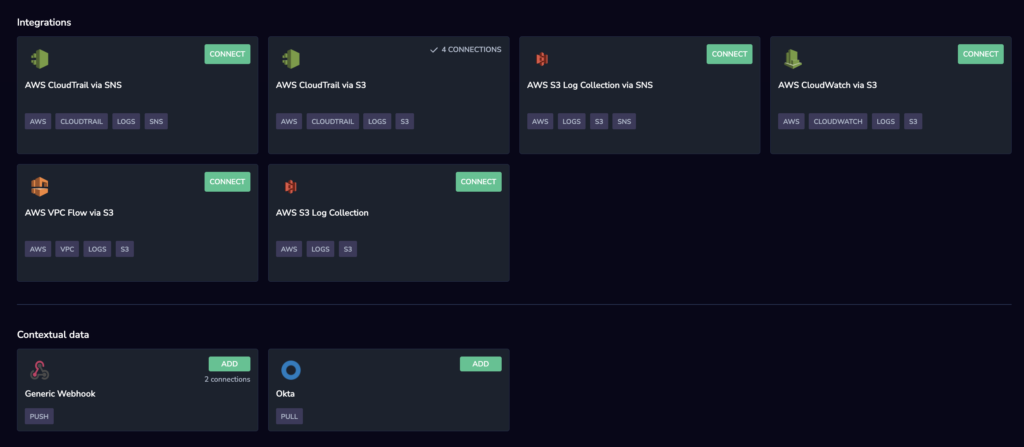Click the checkmark beside 4 CONNECTIONS
Image resolution: width=1024 pixels, height=447 pixels.
tap(434, 50)
